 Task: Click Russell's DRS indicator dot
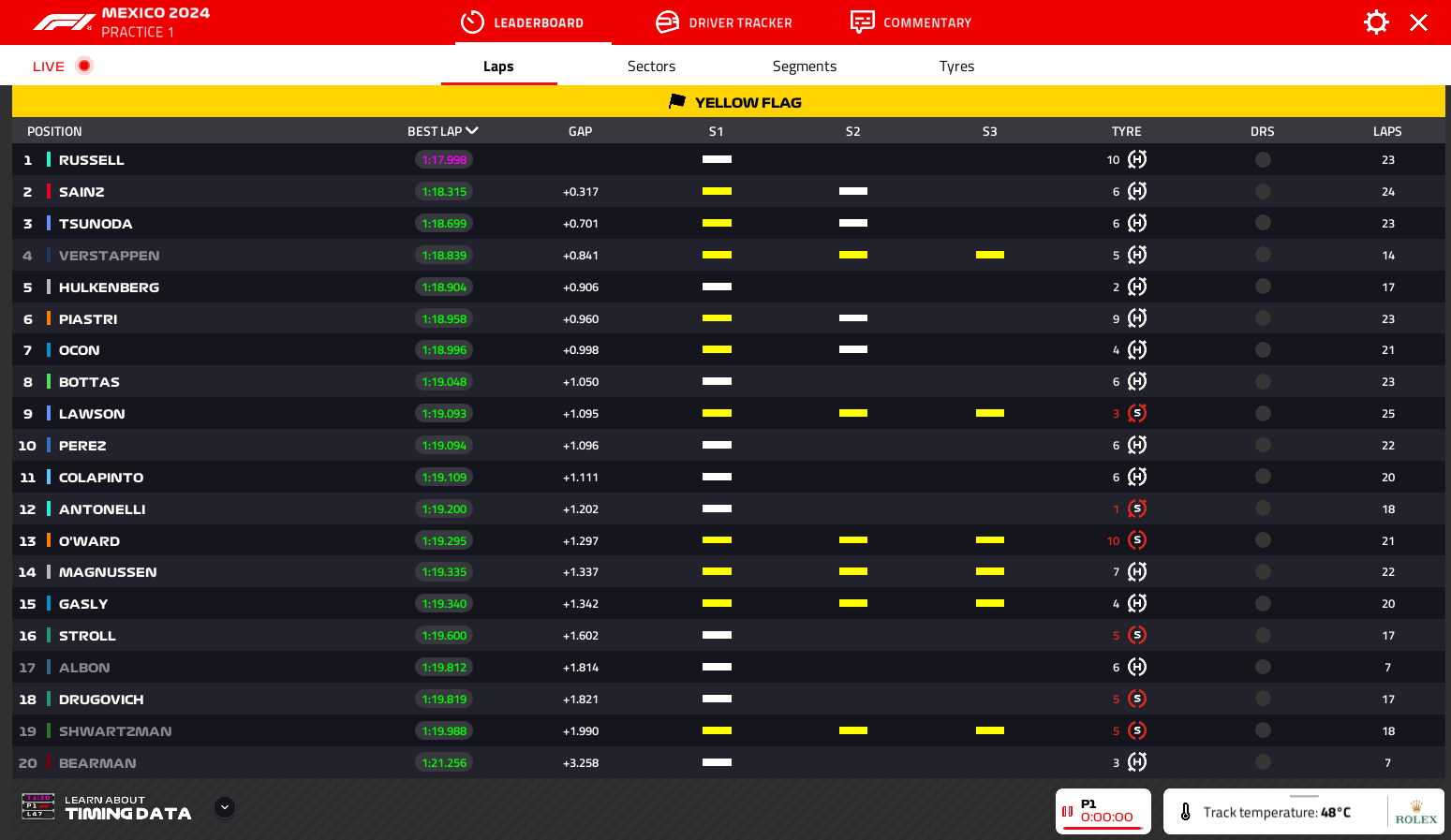(x=1263, y=159)
